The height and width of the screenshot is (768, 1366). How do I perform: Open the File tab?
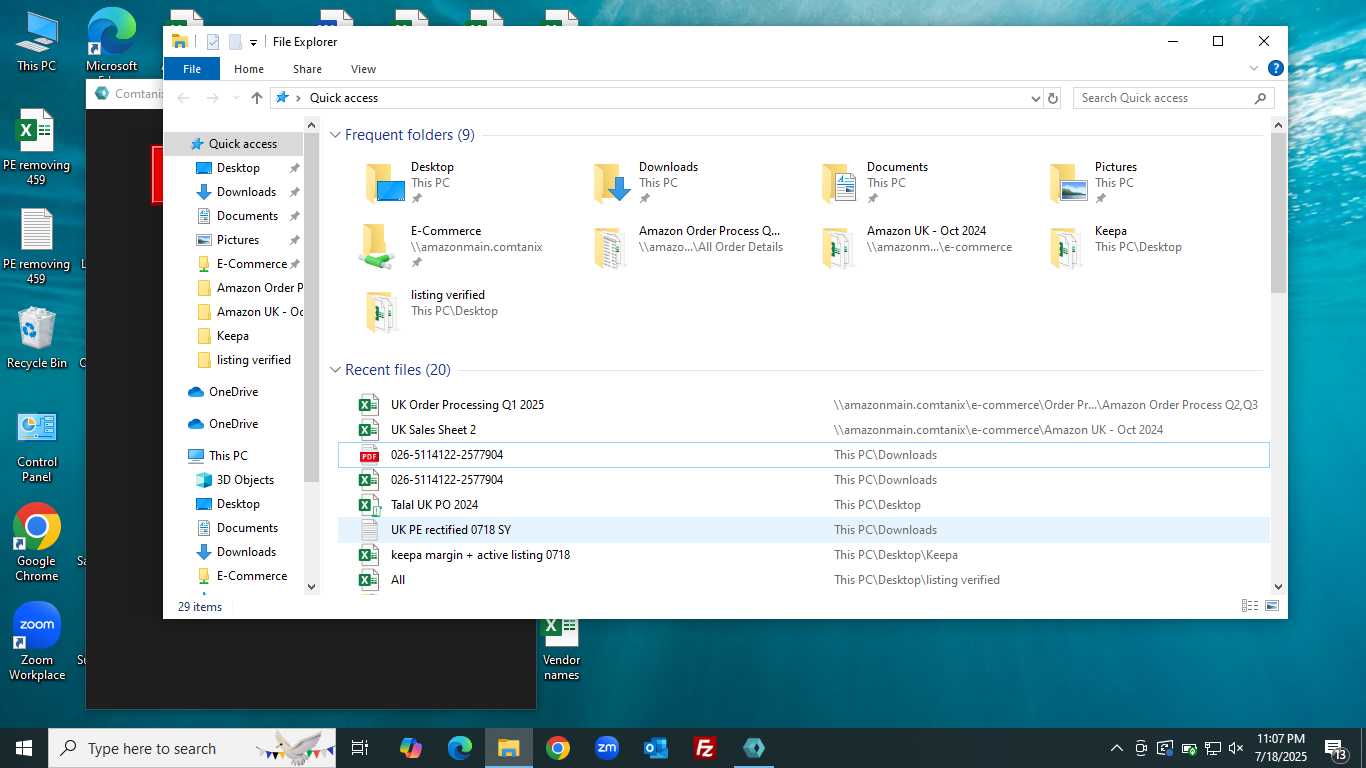[192, 69]
